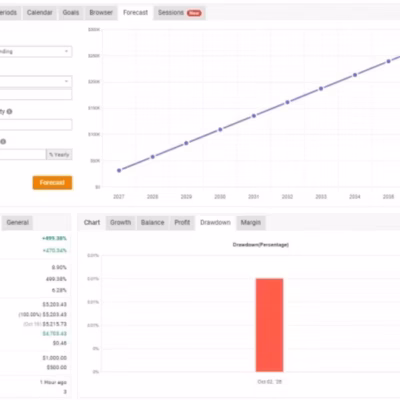Click the info icon next to "ty" label

click(x=9, y=112)
